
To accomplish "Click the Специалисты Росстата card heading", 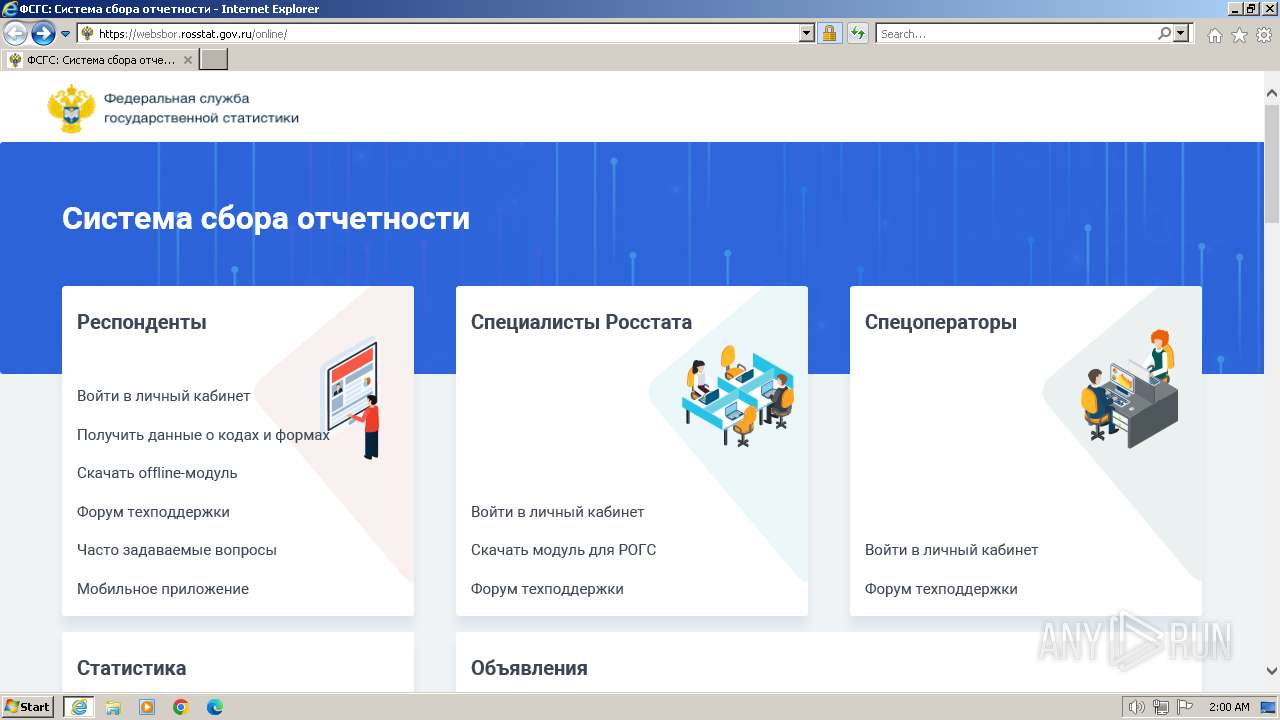I will tap(581, 322).
